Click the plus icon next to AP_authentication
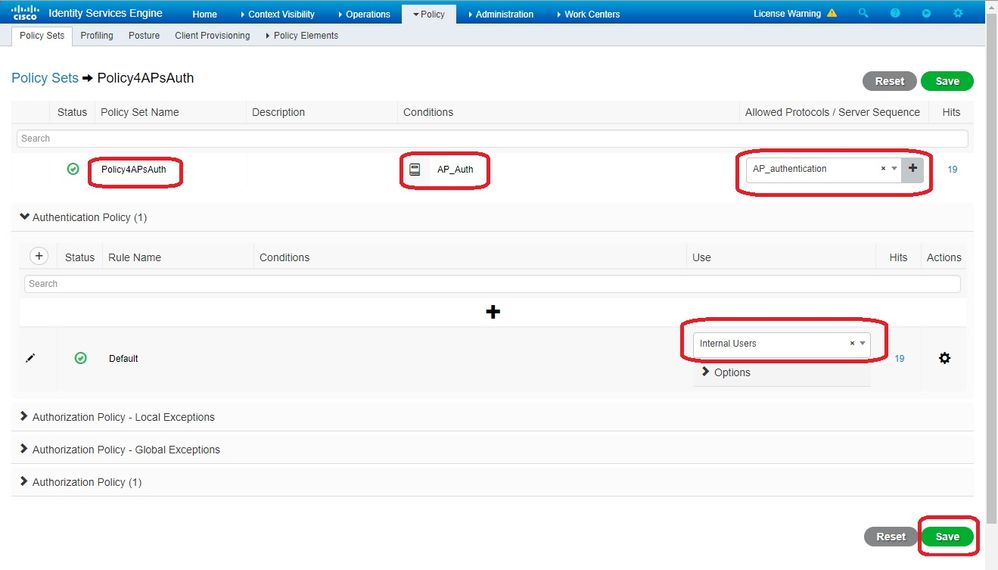This screenshot has width=998, height=570. (x=913, y=169)
